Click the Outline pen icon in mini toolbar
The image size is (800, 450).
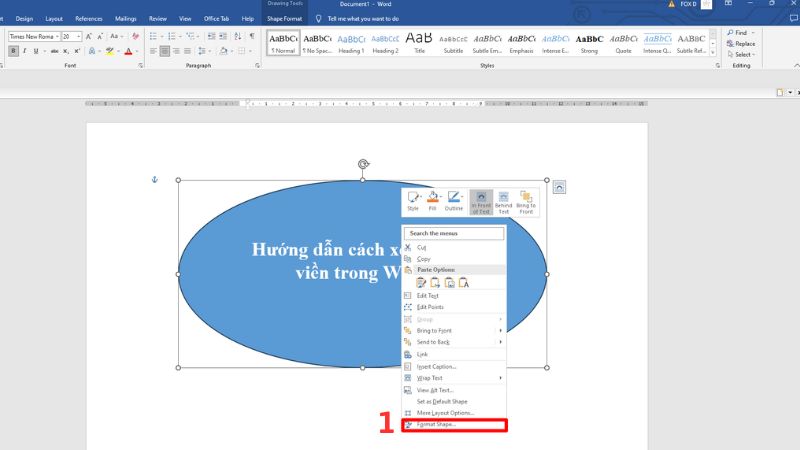coord(454,201)
